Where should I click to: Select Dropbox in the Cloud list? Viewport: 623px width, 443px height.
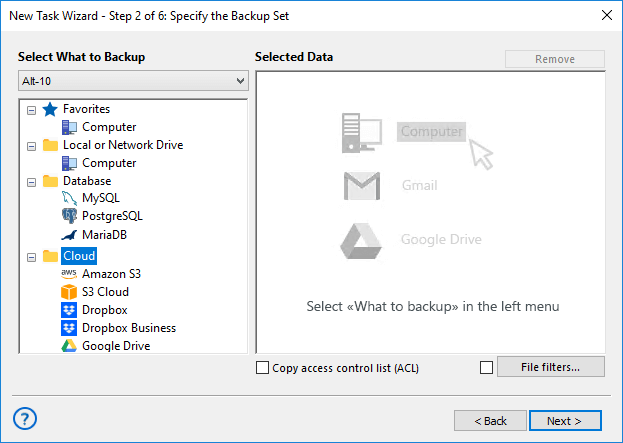104,310
